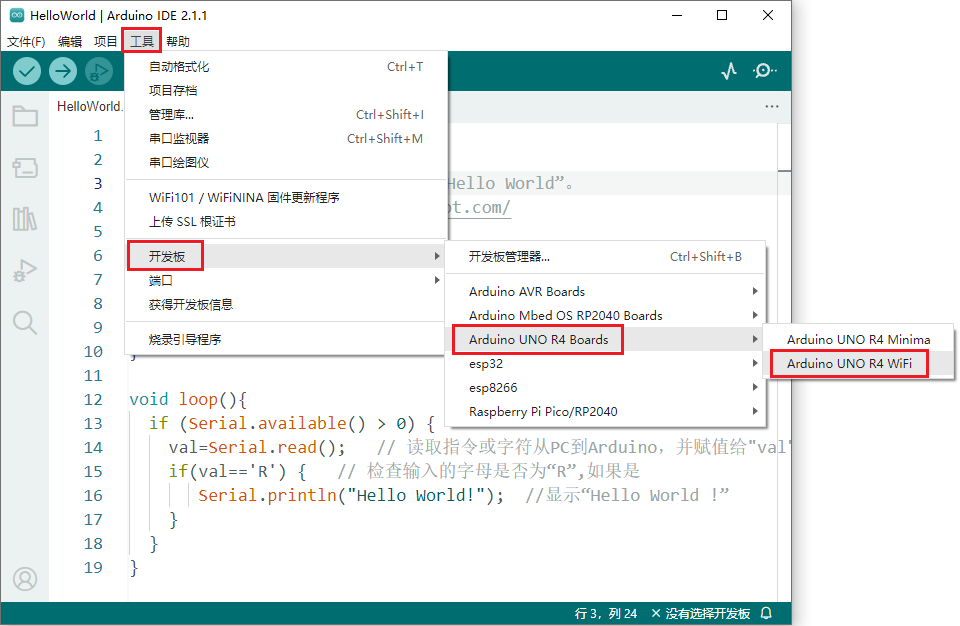Viewport: 960px width, 626px height.
Task: Expand the esp32 boards submenu
Action: [605, 363]
